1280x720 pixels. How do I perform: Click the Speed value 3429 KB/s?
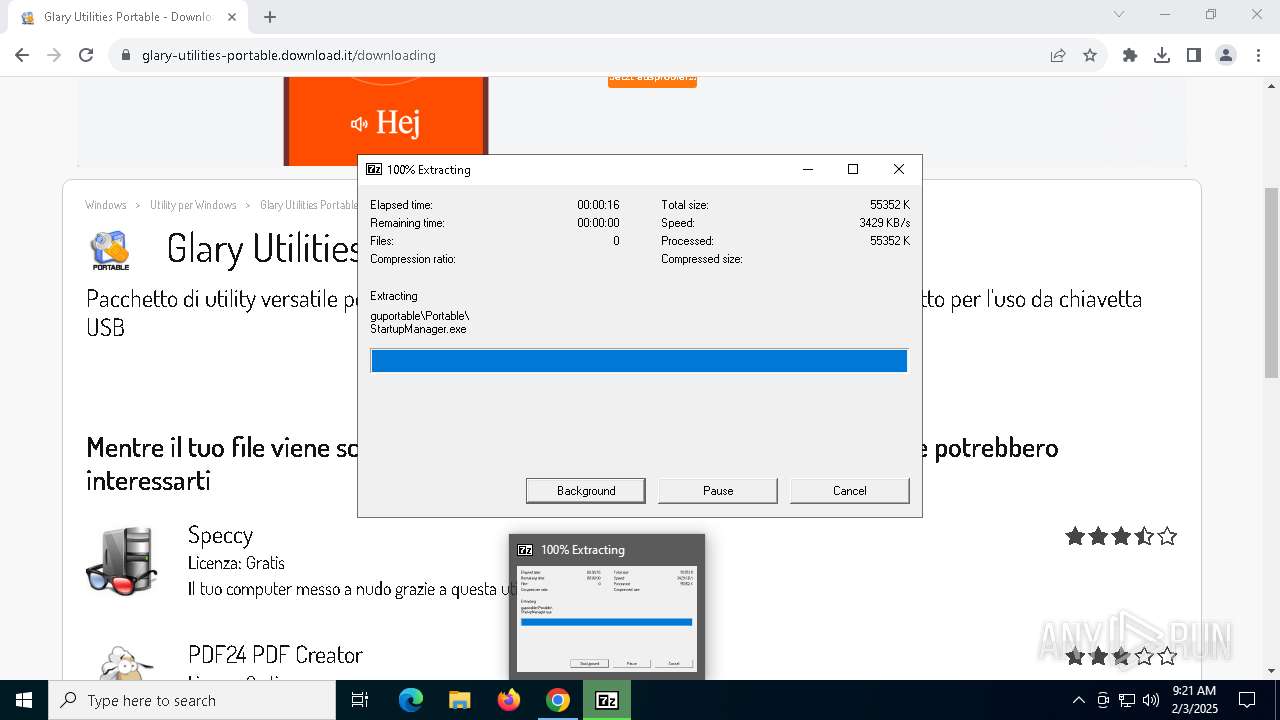pyautogui.click(x=884, y=223)
